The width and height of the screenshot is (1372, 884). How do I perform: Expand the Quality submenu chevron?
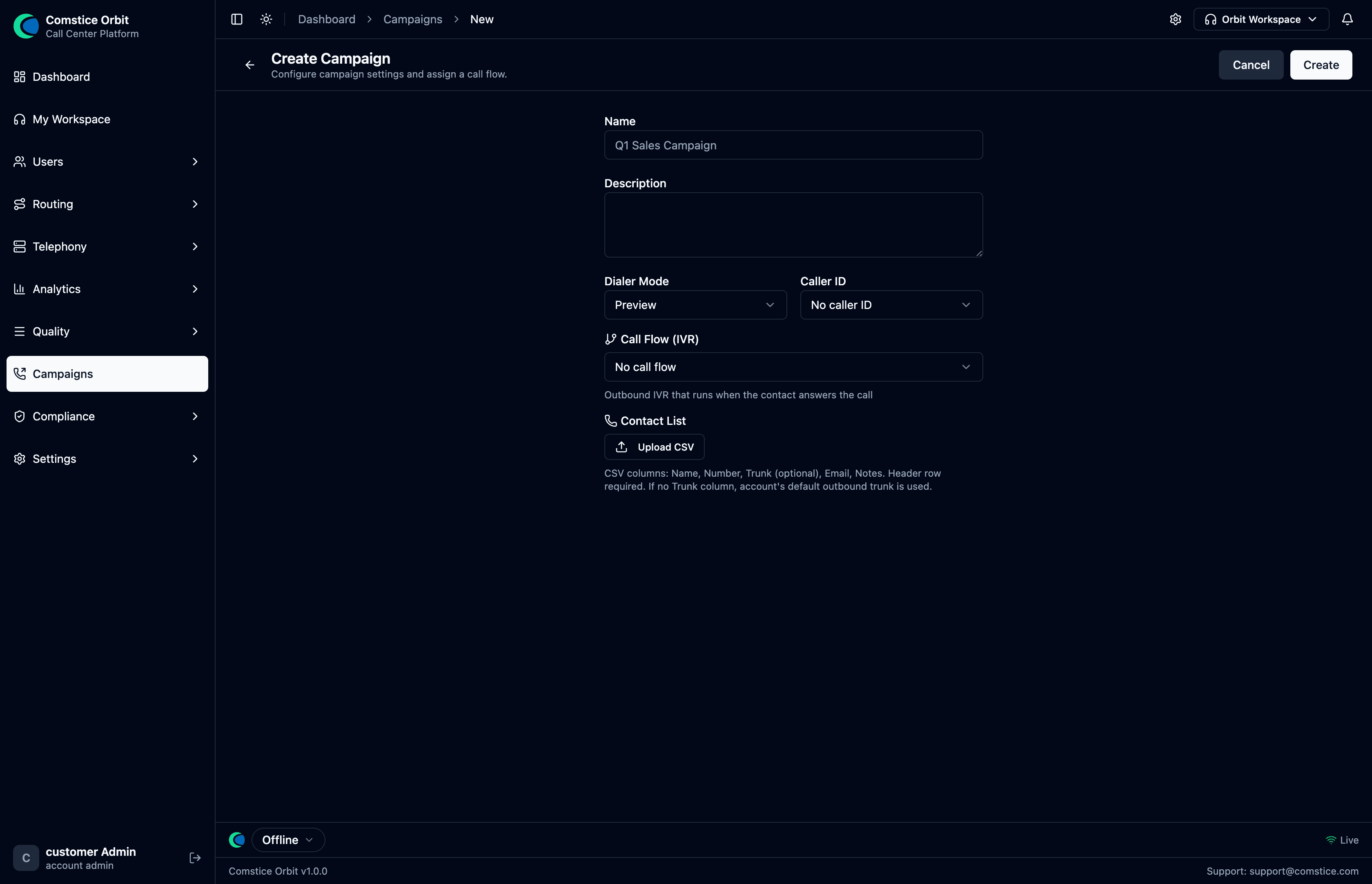point(195,332)
